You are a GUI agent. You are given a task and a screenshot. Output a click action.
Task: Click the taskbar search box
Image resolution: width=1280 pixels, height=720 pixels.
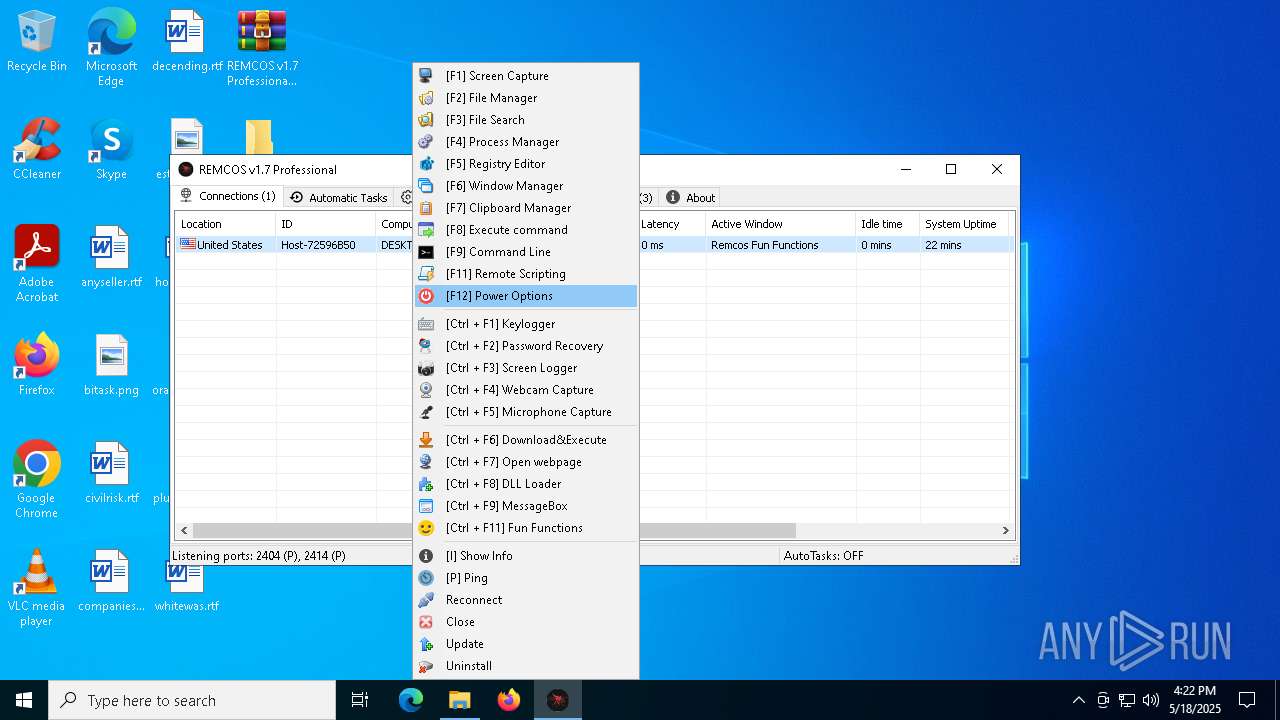pyautogui.click(x=192, y=700)
